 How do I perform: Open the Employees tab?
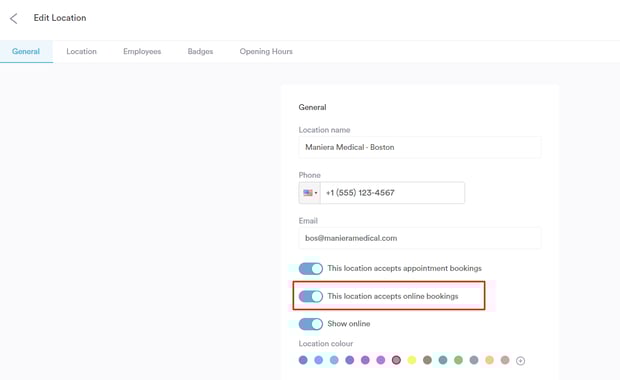(x=142, y=51)
